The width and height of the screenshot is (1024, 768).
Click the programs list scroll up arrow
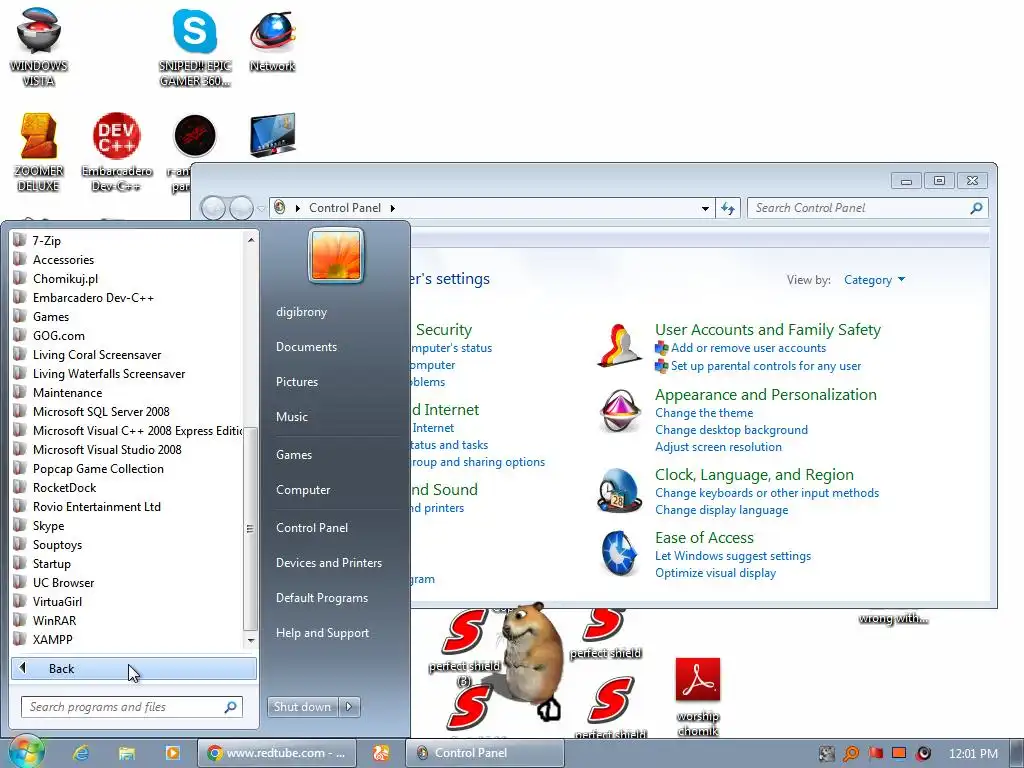coord(251,240)
